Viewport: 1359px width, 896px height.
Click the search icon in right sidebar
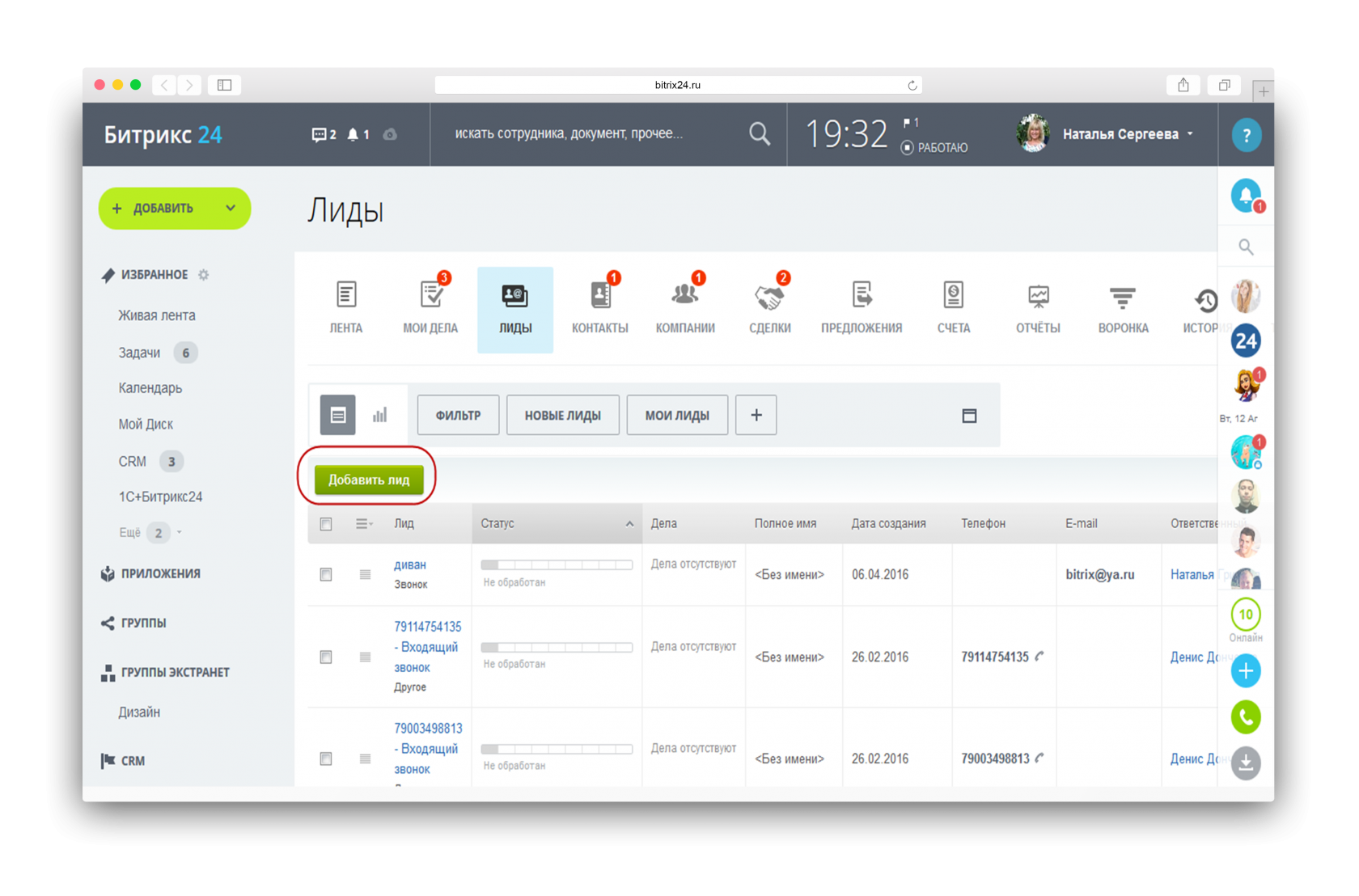1246,247
